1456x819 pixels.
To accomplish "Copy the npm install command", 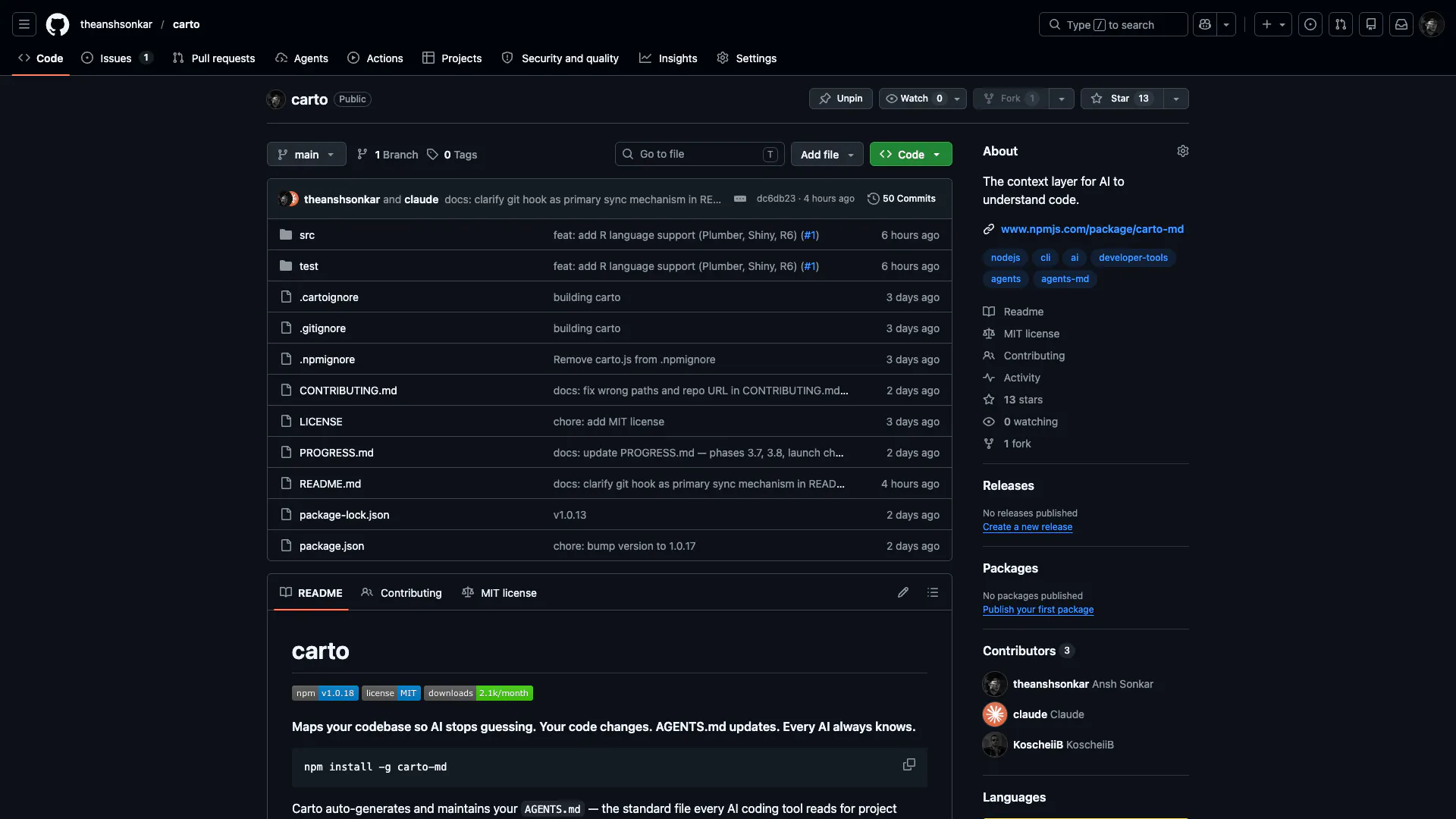I will [909, 764].
